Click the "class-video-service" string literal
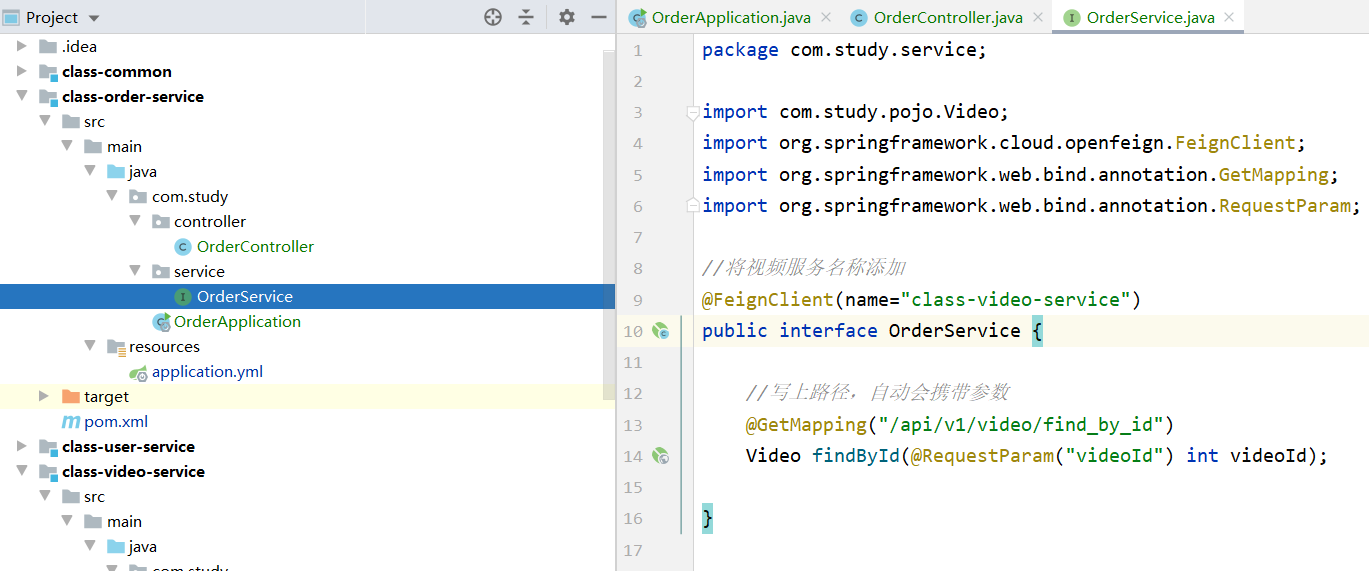 coord(1014,299)
